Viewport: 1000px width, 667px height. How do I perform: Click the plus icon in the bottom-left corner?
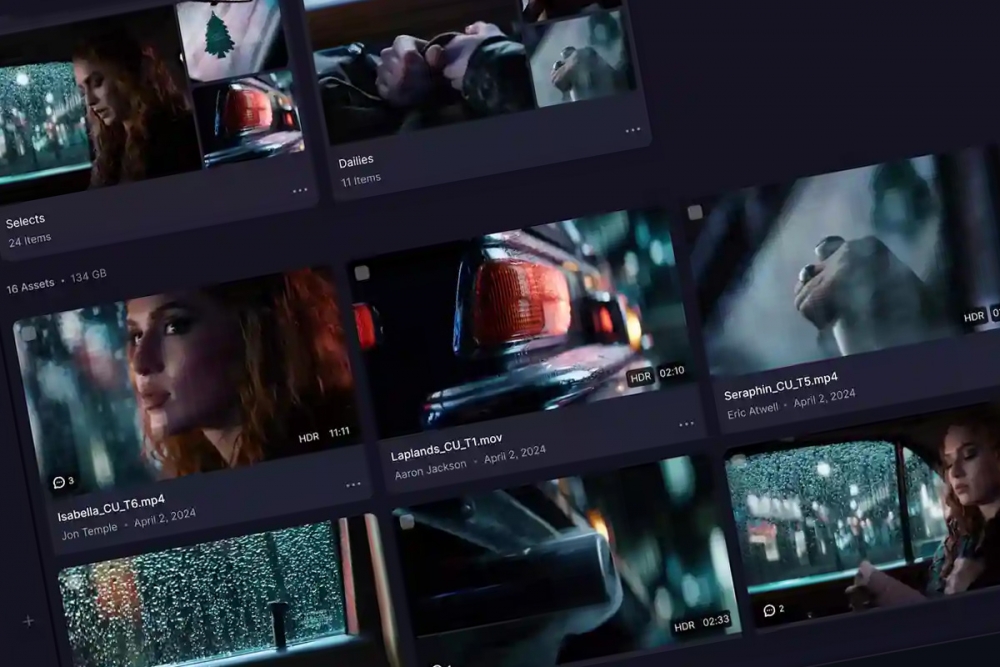coord(28,620)
